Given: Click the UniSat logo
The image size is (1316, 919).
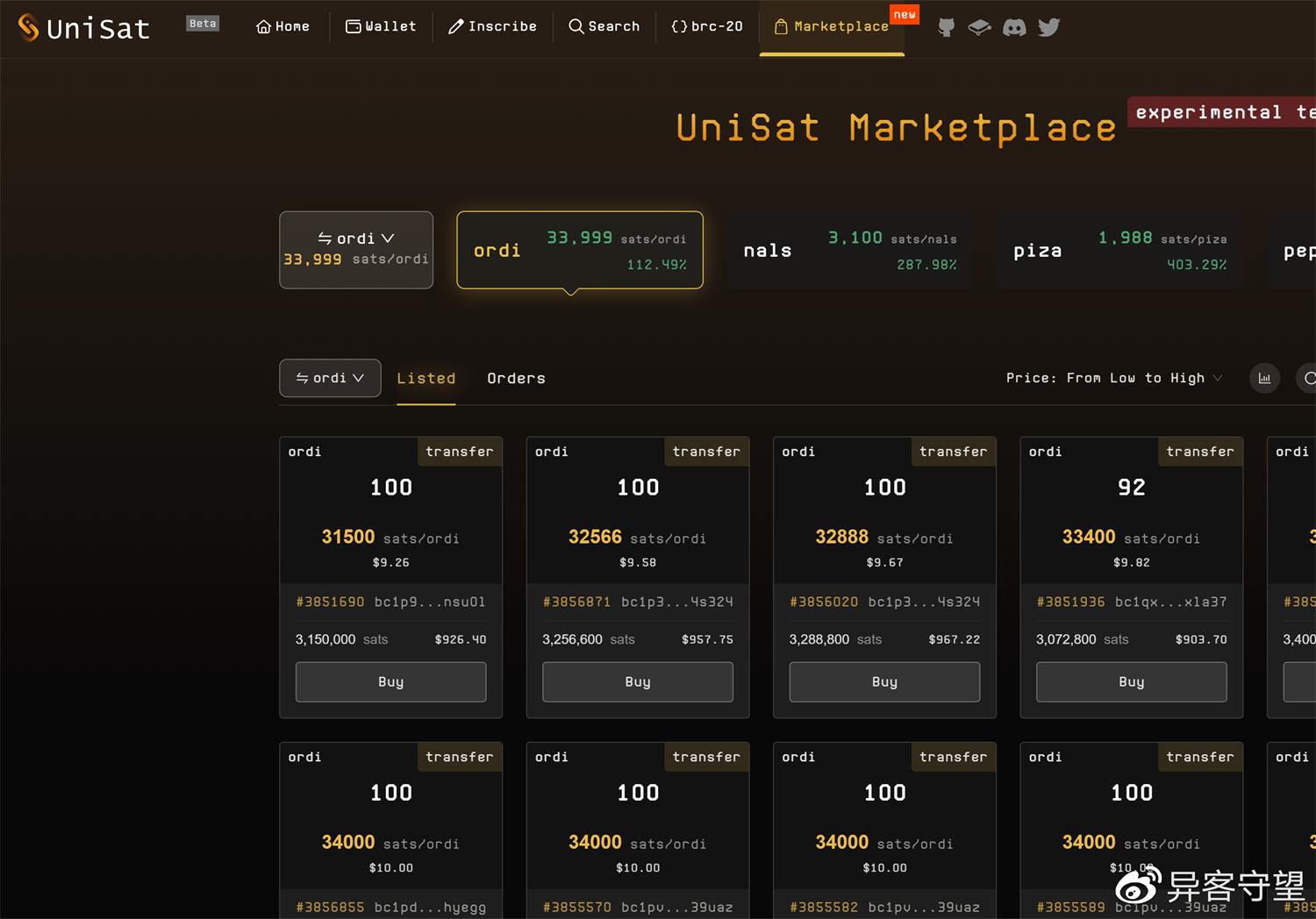Looking at the screenshot, I should tap(84, 28).
